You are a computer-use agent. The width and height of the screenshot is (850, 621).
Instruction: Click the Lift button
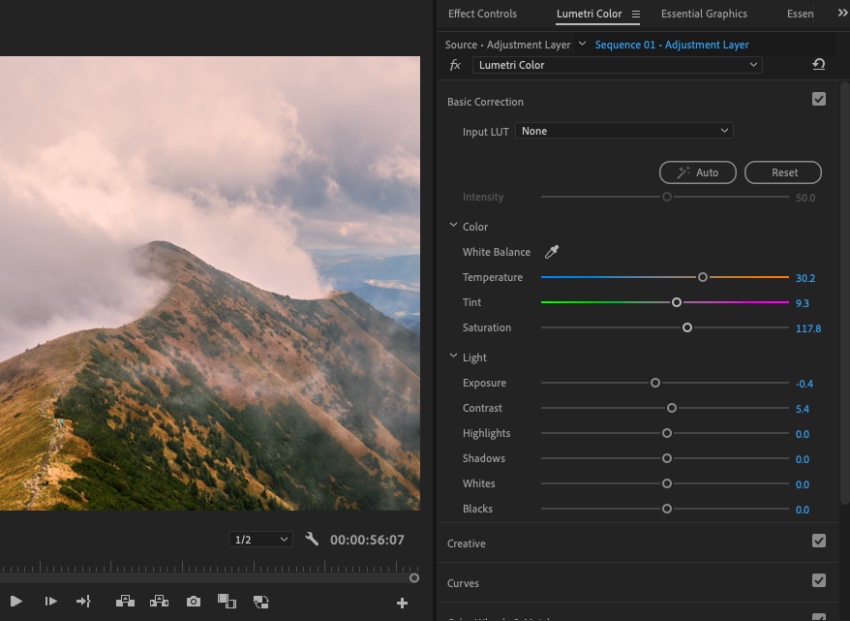tap(125, 601)
